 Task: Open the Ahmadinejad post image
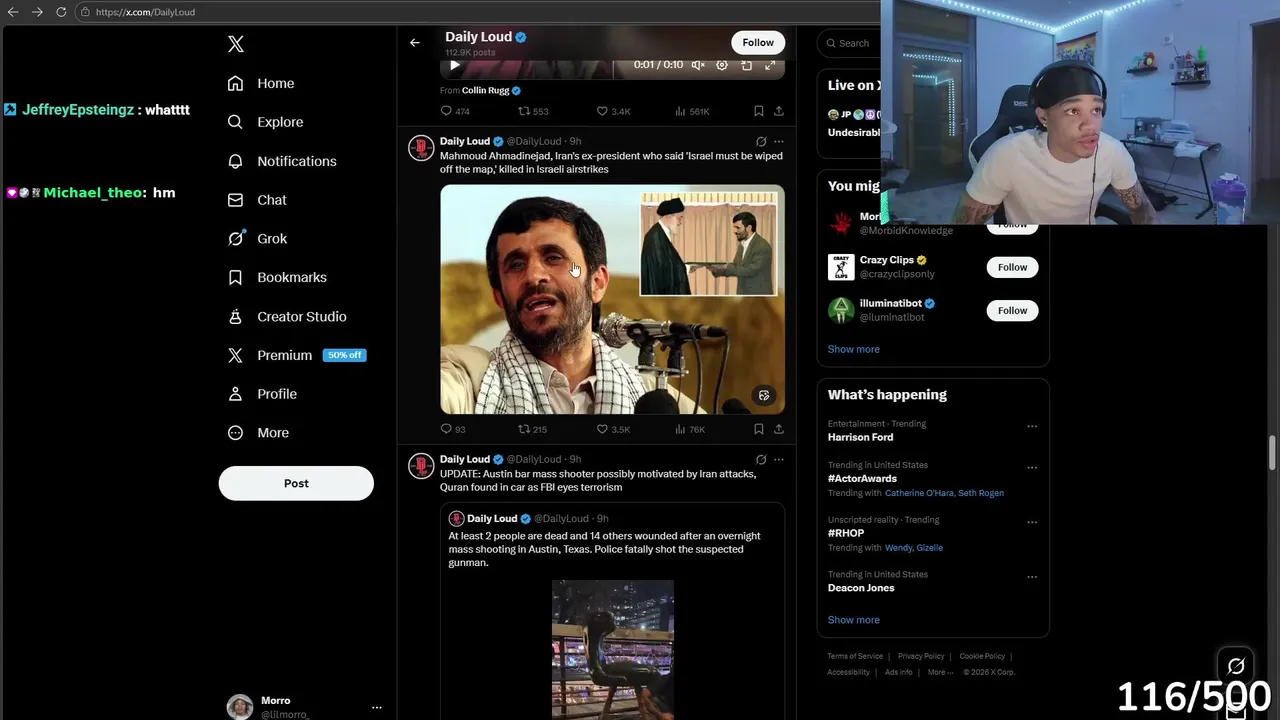click(612, 299)
